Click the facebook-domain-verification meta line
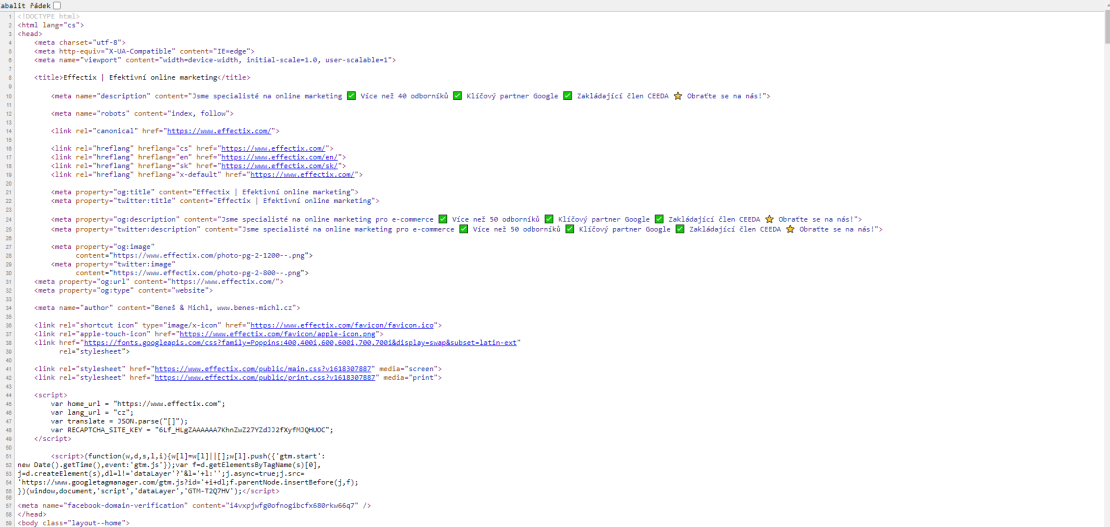The image size is (1110, 527). [x=194, y=506]
